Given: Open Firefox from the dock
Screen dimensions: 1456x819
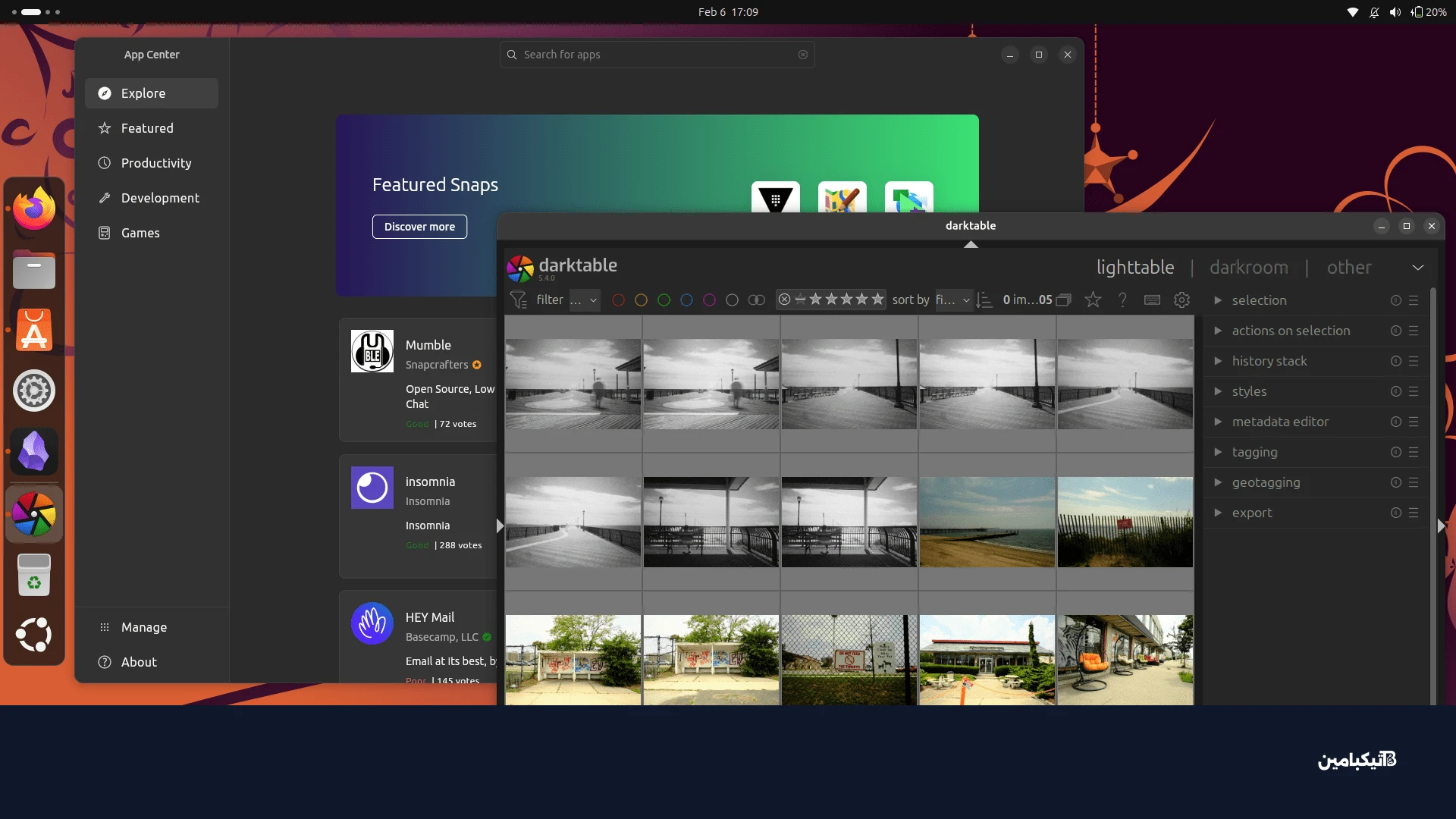Looking at the screenshot, I should coord(34,208).
